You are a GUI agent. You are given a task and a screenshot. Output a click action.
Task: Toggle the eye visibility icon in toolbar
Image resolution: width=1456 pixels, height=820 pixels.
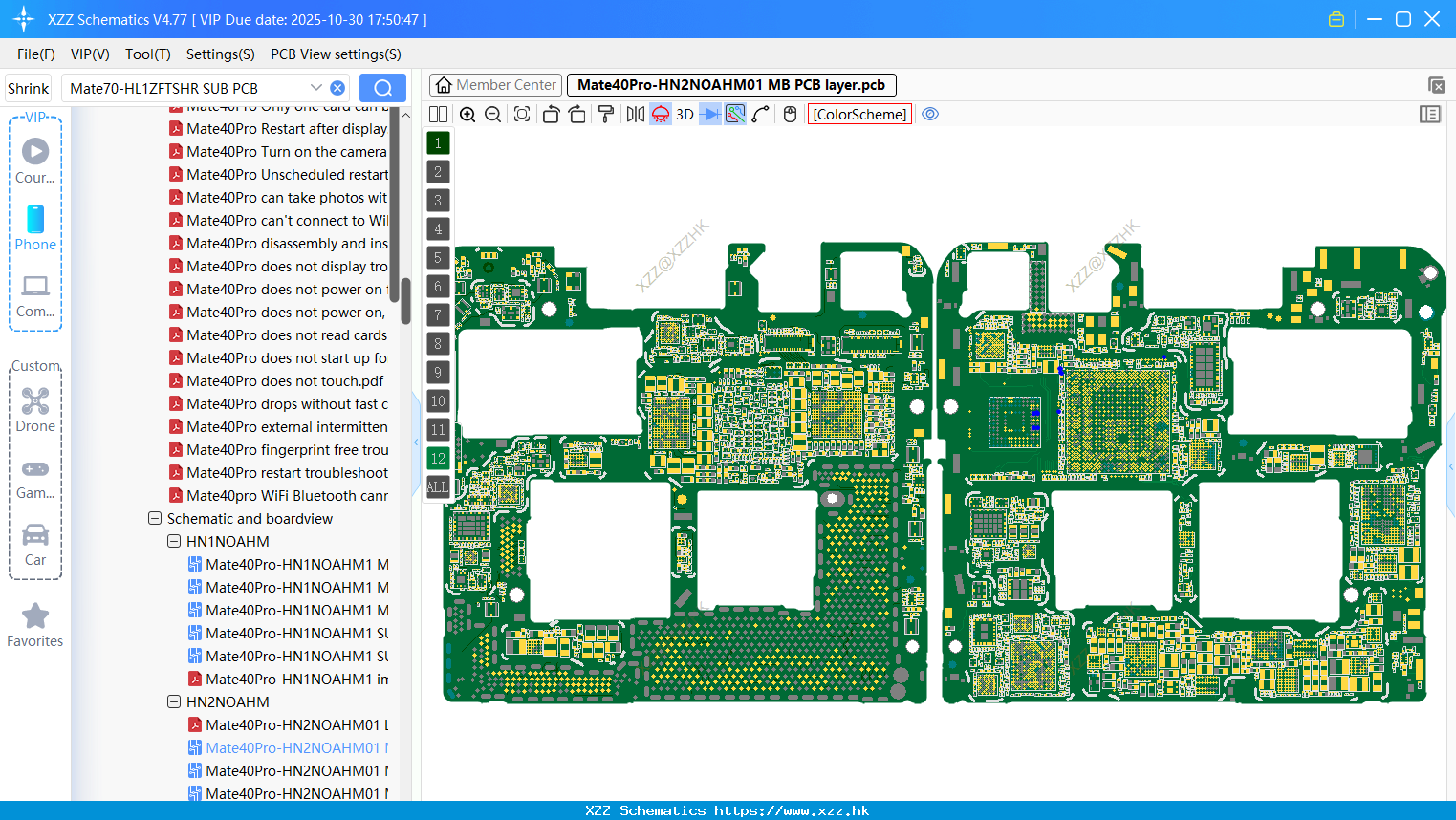click(x=930, y=114)
